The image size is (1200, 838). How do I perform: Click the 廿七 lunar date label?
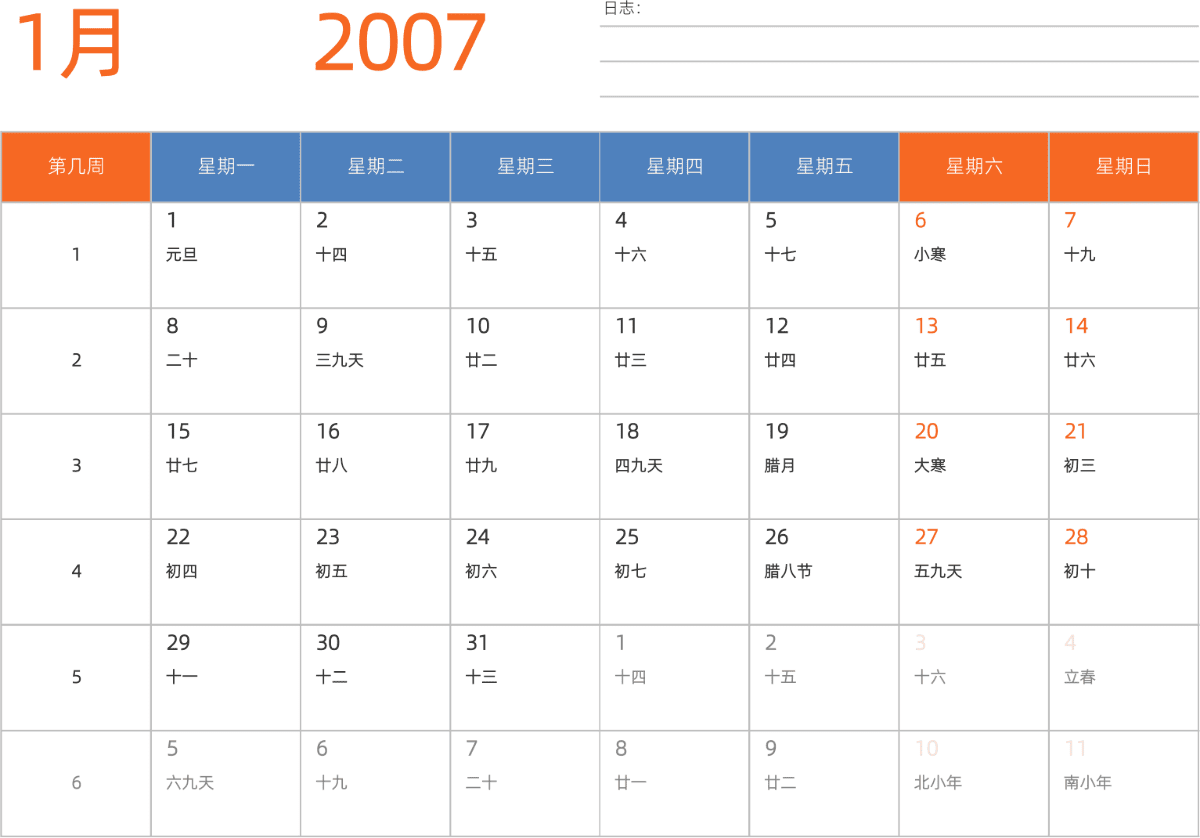[x=182, y=466]
